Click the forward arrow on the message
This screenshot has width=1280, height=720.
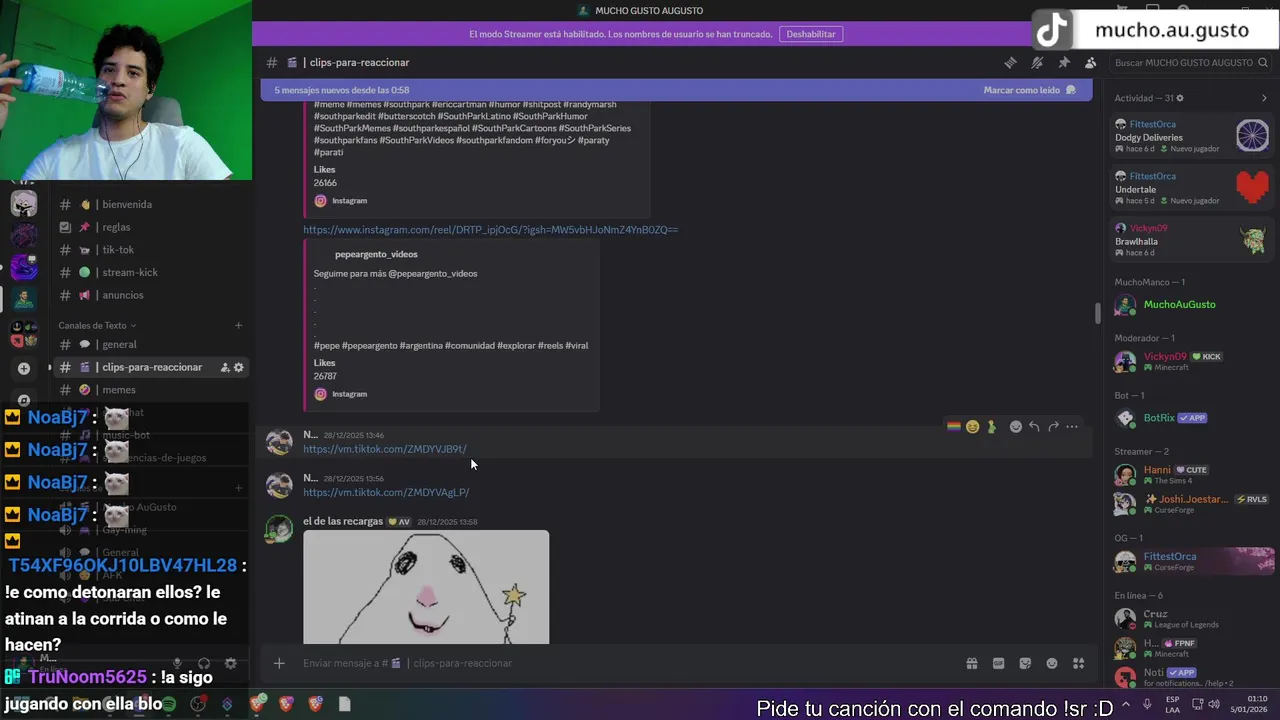pyautogui.click(x=1053, y=426)
